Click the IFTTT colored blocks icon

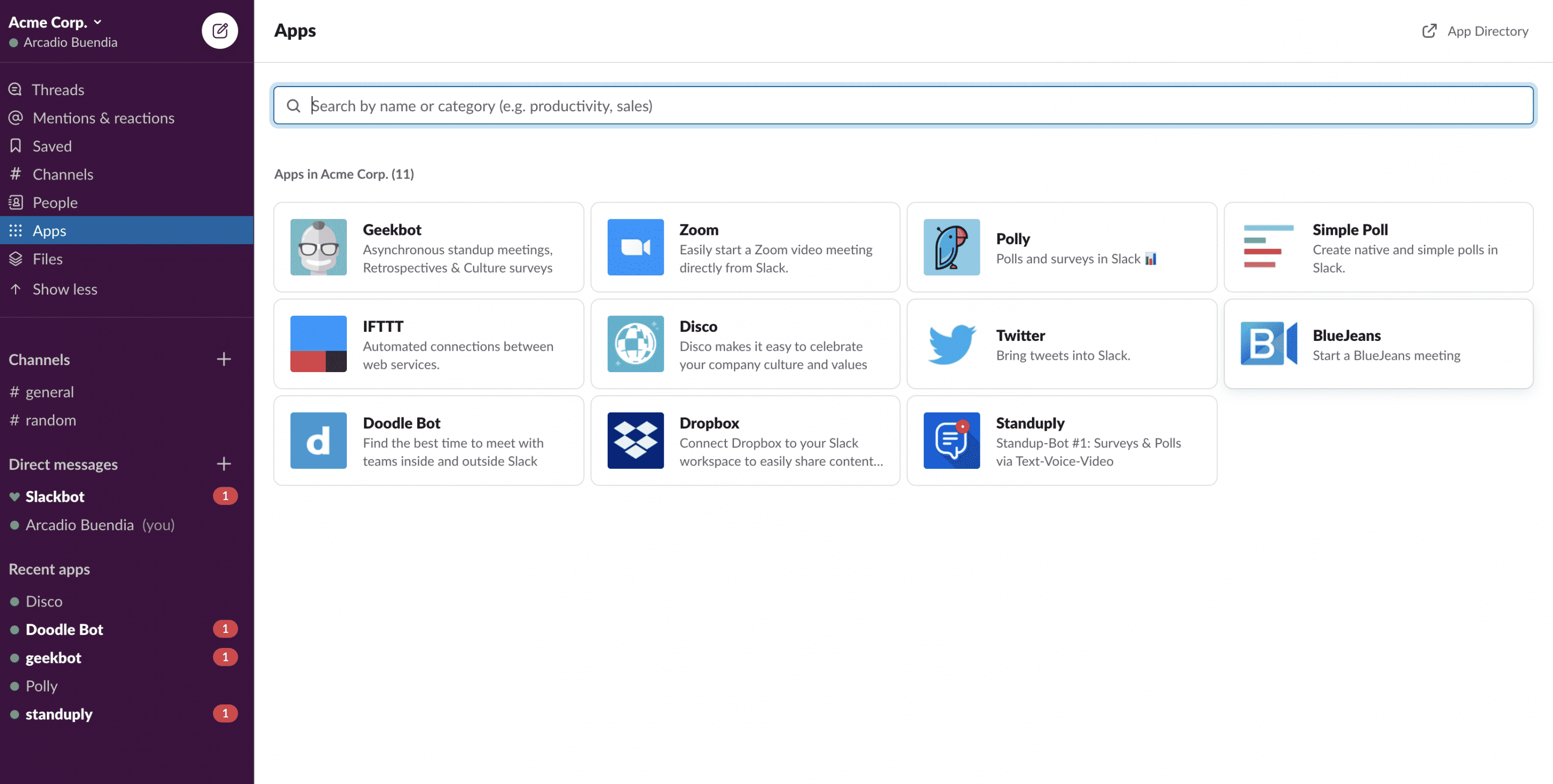click(x=318, y=343)
